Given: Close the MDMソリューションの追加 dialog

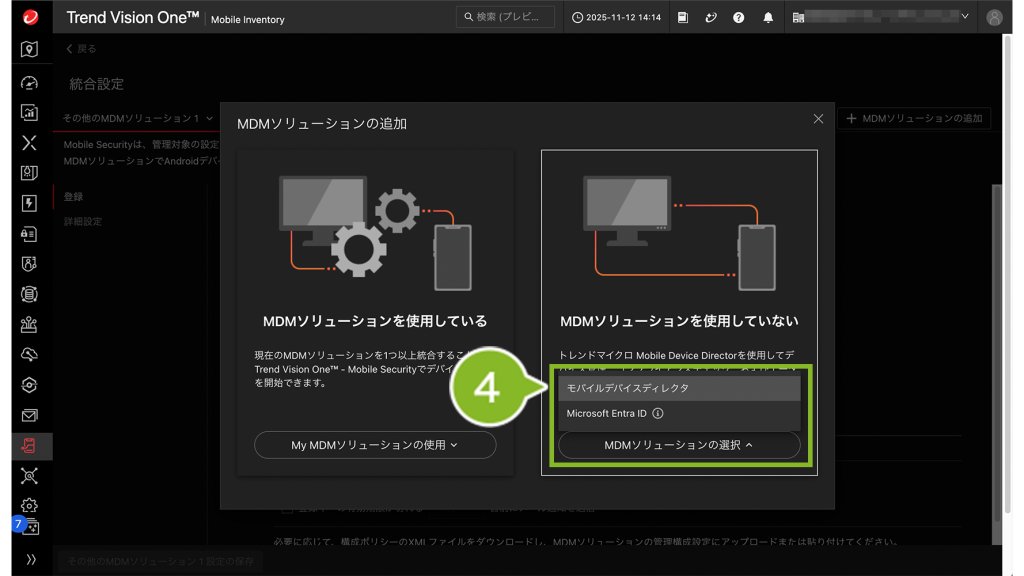Looking at the screenshot, I should pyautogui.click(x=818, y=119).
